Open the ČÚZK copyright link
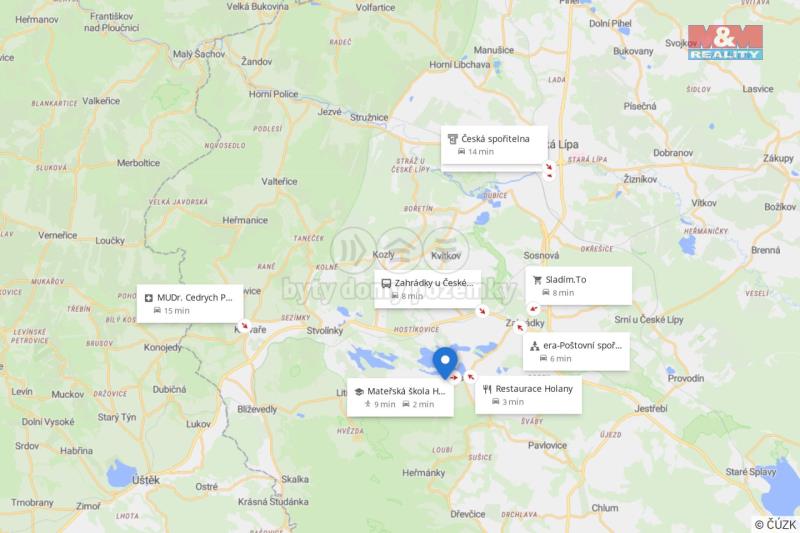The width and height of the screenshot is (800, 533). (x=775, y=524)
